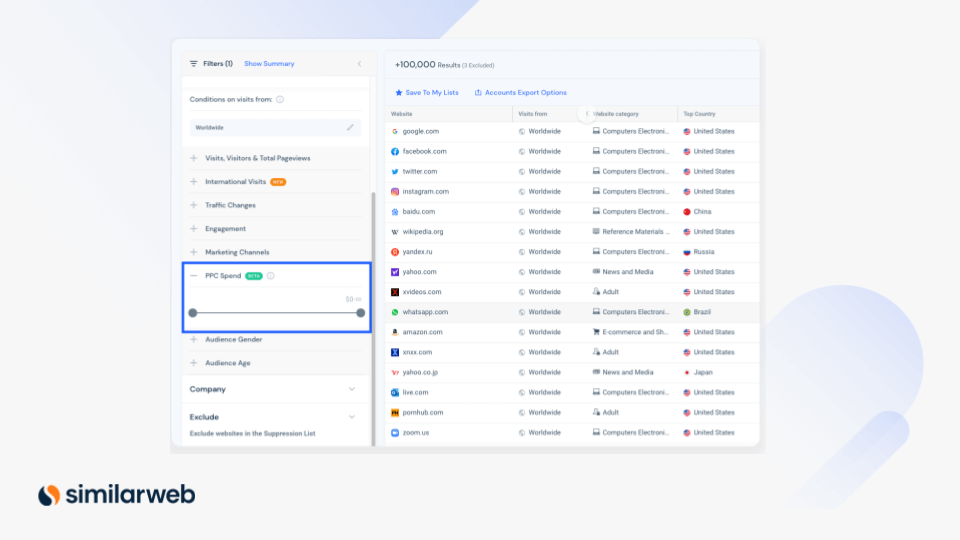Click right handle of PPC Spend slider
Image resolution: width=960 pixels, height=540 pixels.
click(360, 313)
